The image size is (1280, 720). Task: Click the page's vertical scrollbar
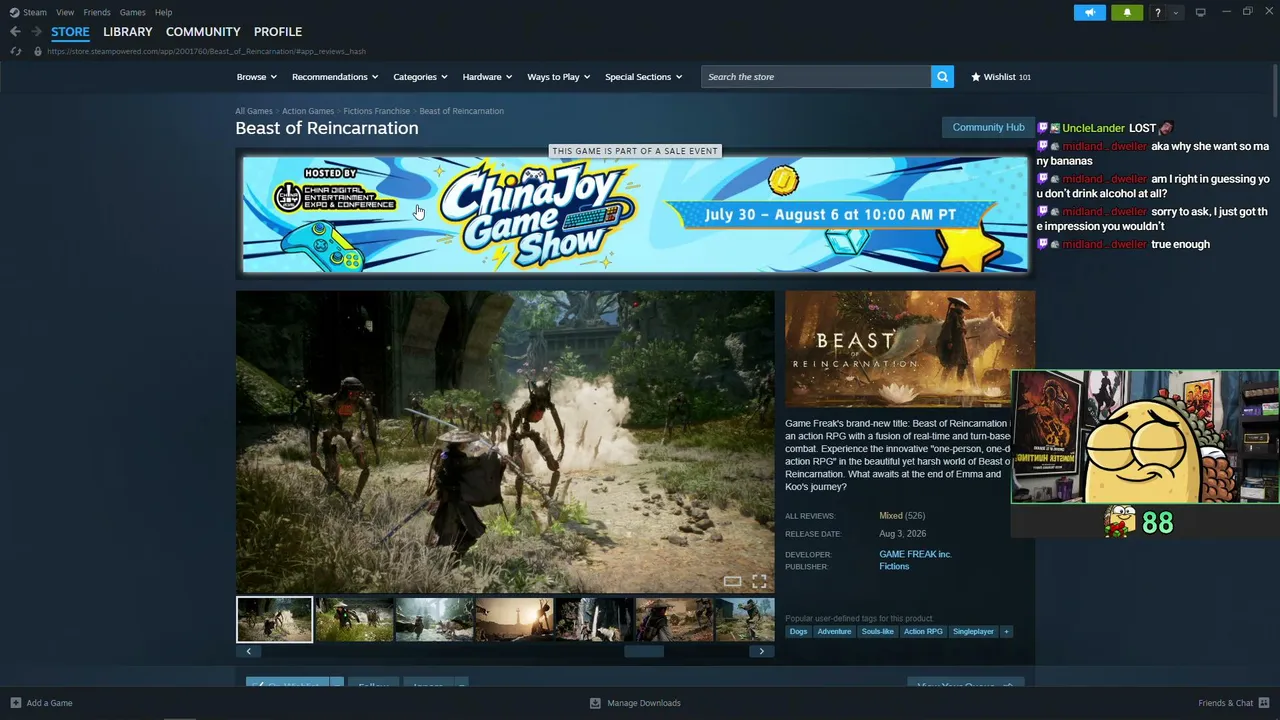tap(1275, 90)
